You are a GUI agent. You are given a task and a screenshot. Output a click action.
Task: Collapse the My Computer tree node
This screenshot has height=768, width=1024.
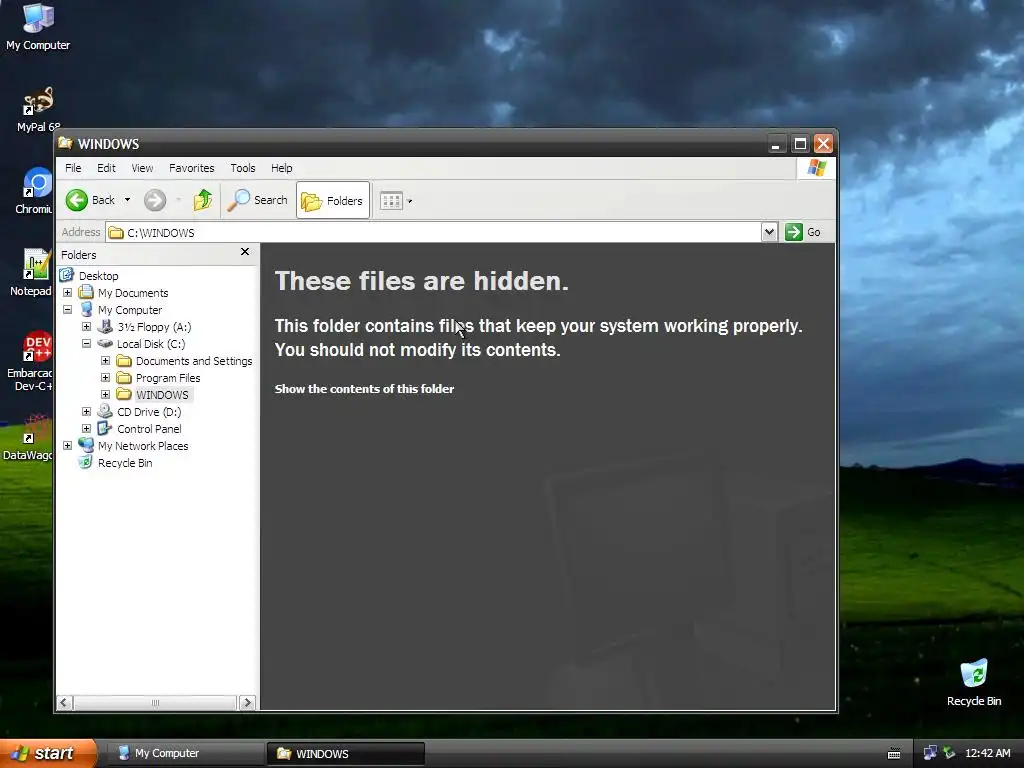(67, 310)
